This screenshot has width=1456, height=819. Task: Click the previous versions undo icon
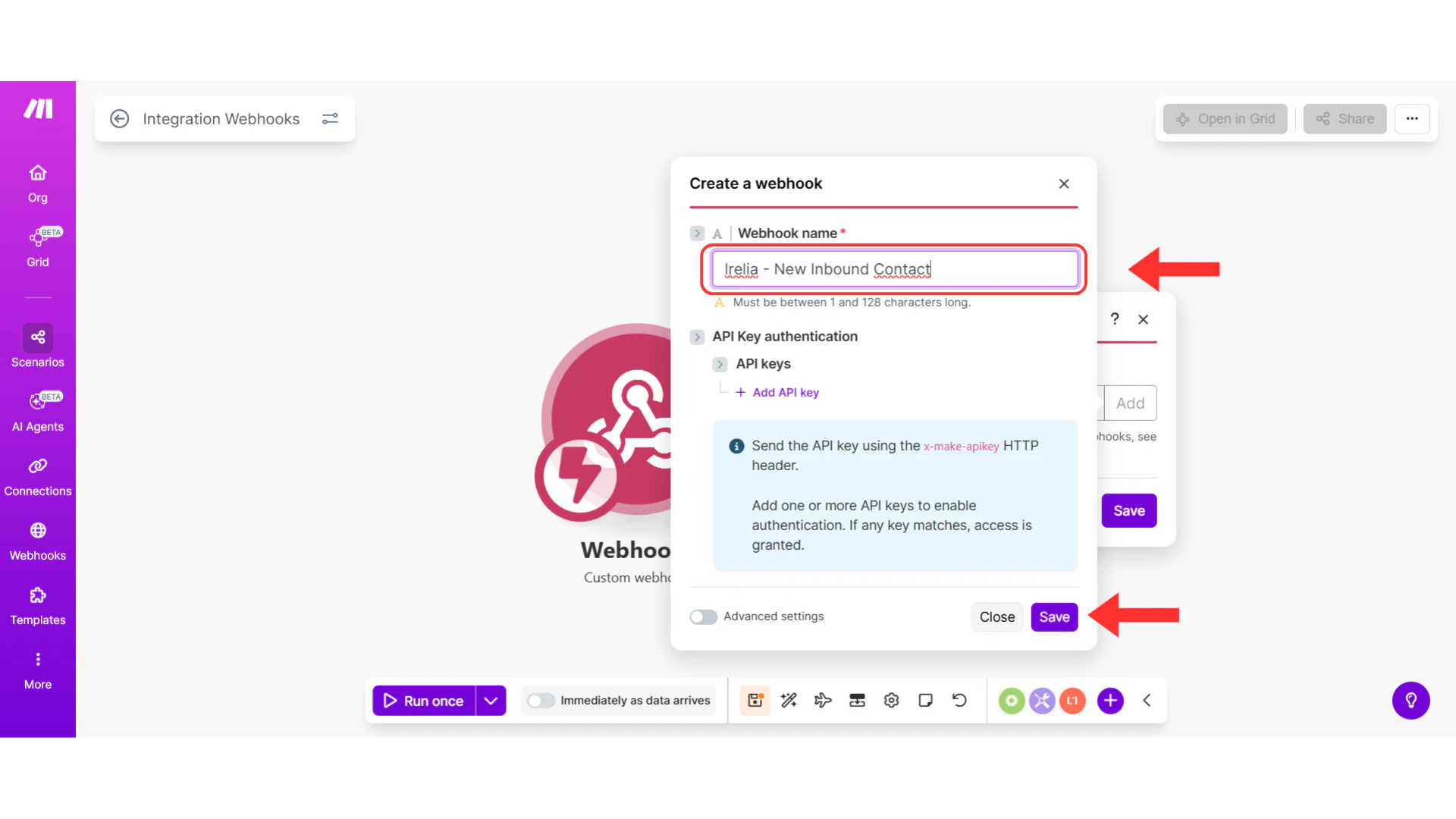point(959,700)
